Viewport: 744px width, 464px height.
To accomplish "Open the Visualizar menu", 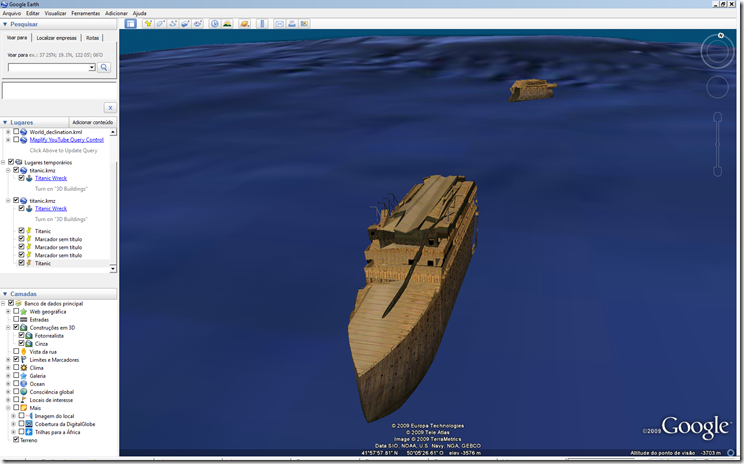I will pyautogui.click(x=56, y=13).
